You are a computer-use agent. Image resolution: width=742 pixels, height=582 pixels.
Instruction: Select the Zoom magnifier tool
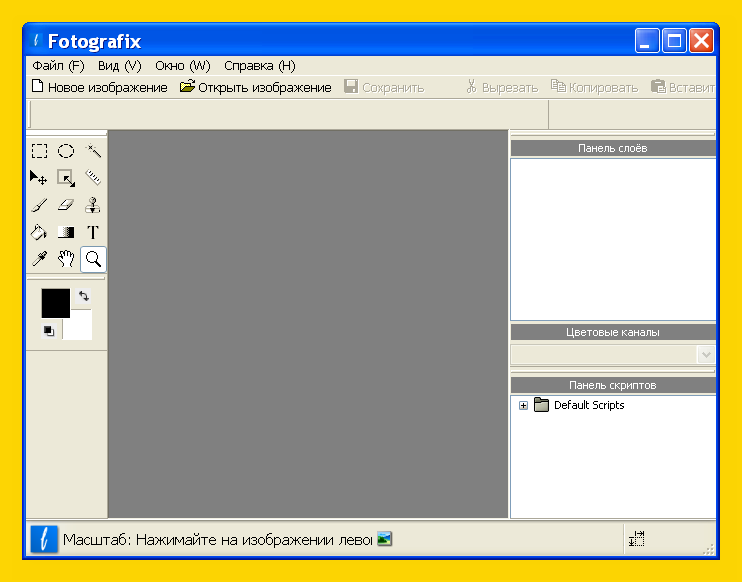(93, 259)
